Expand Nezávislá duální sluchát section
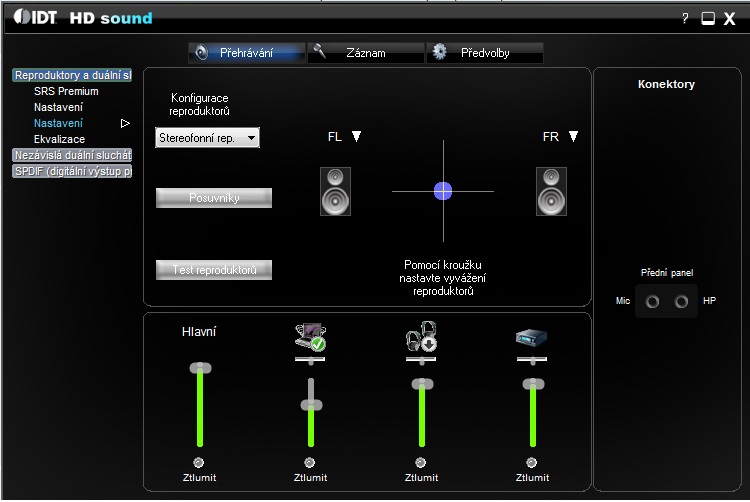This screenshot has width=750, height=502. (72, 155)
